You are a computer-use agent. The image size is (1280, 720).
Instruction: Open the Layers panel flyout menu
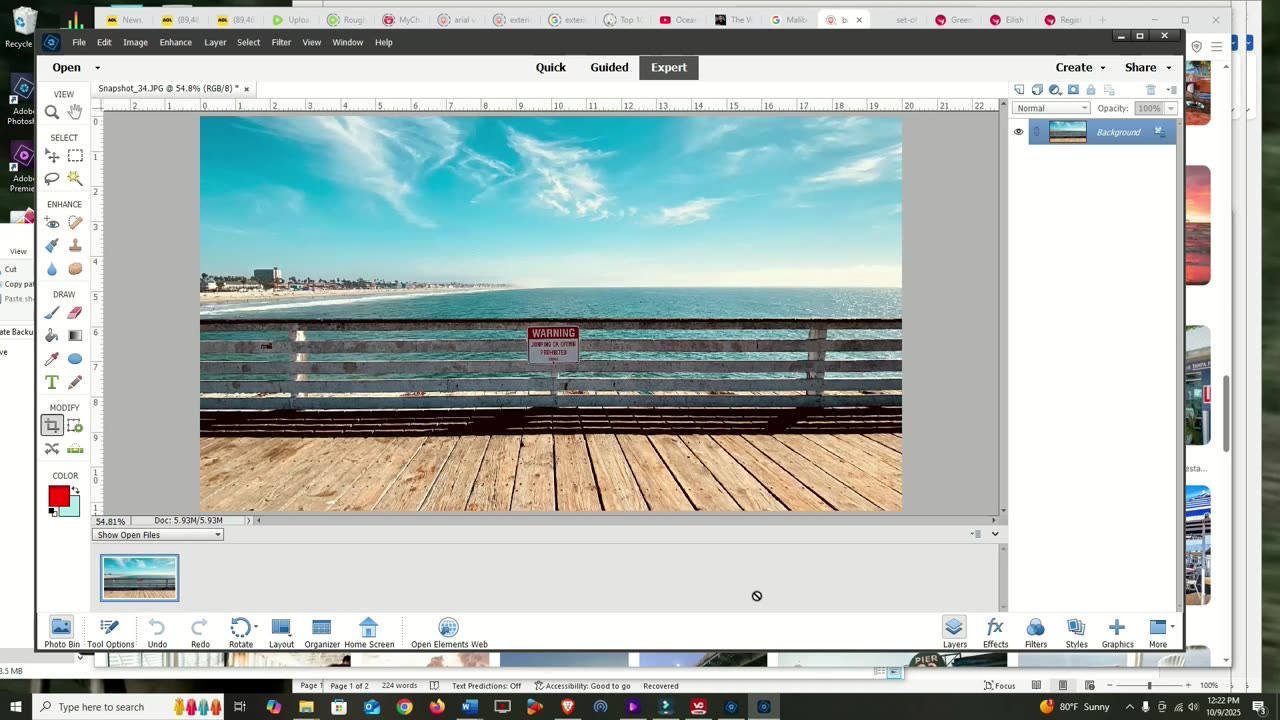click(x=1172, y=89)
